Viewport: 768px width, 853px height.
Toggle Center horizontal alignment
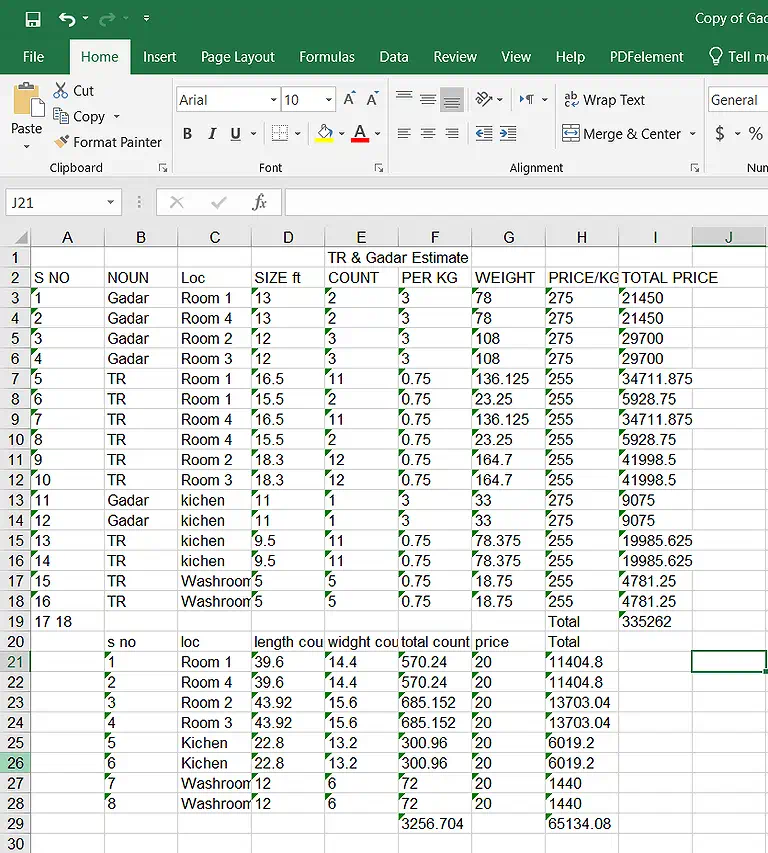(428, 133)
